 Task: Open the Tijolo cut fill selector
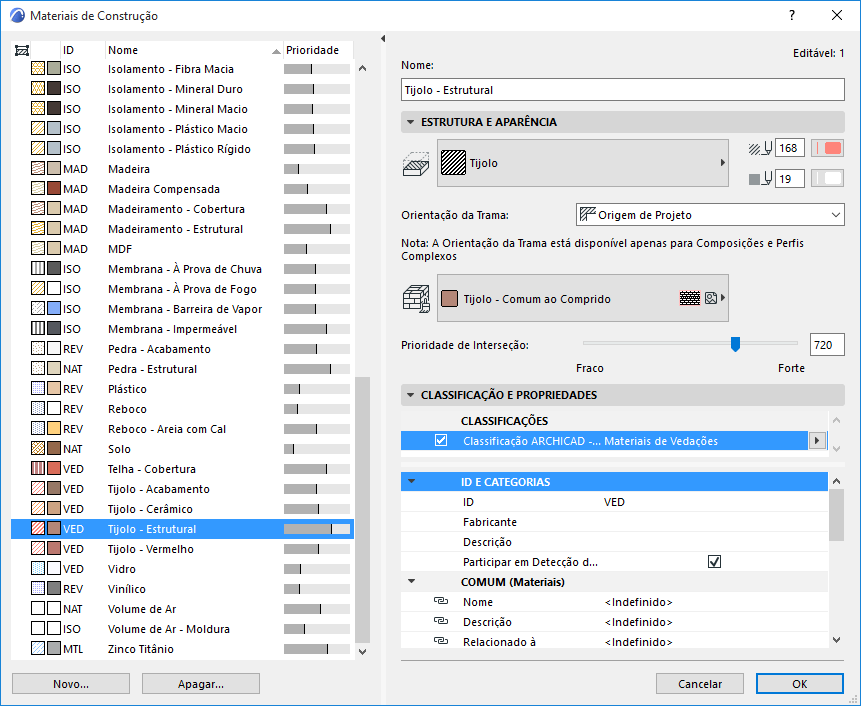[x=583, y=163]
